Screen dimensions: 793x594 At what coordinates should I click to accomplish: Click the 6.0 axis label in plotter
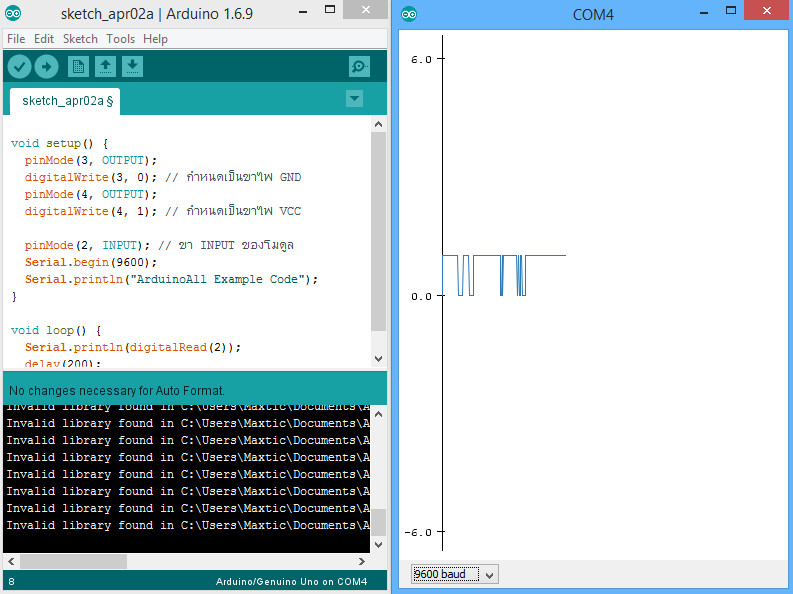click(x=421, y=60)
